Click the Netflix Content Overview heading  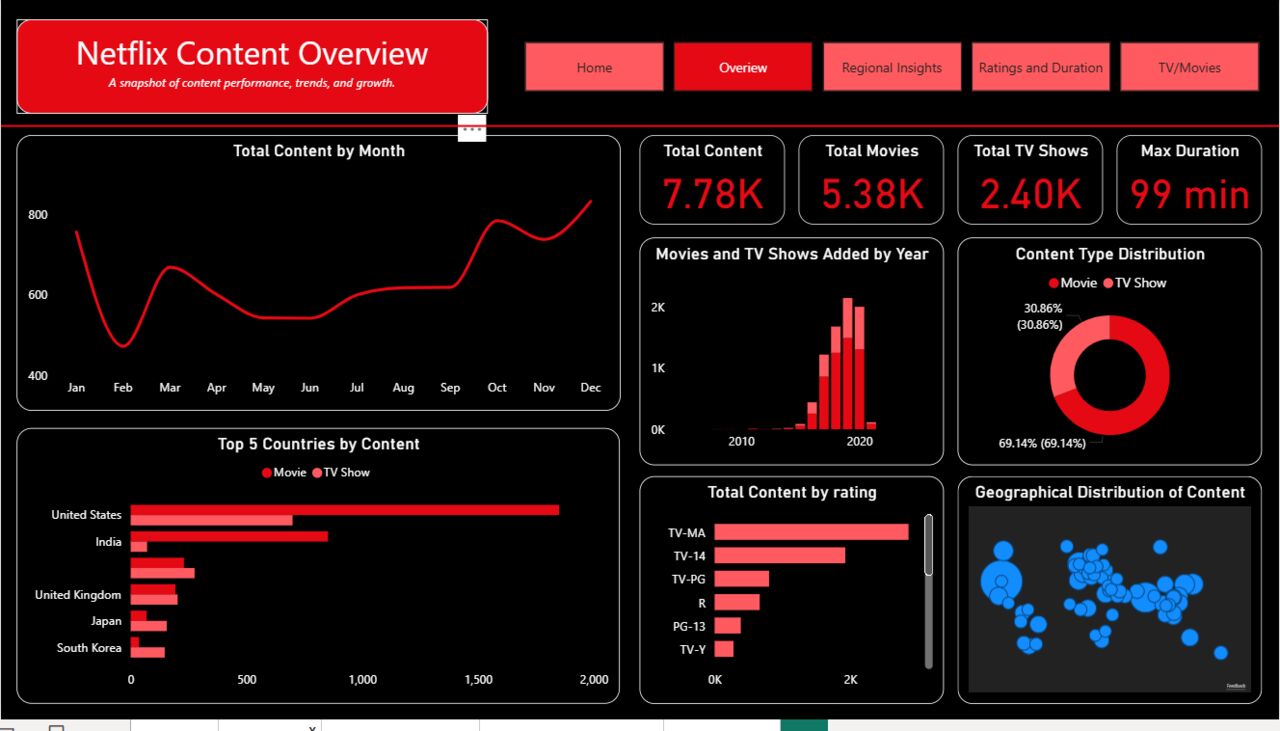pyautogui.click(x=252, y=53)
